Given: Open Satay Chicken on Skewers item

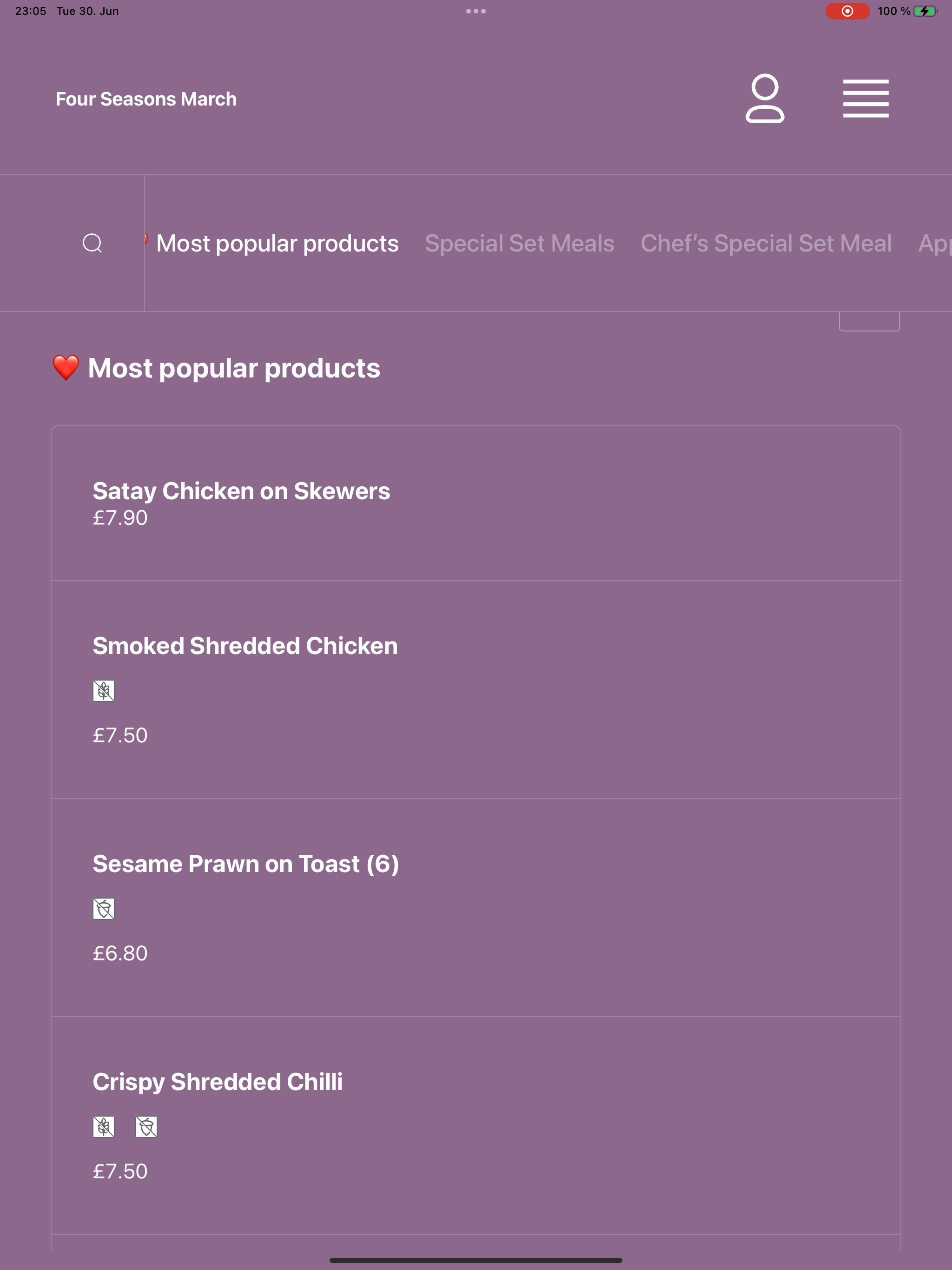Looking at the screenshot, I should pos(476,503).
